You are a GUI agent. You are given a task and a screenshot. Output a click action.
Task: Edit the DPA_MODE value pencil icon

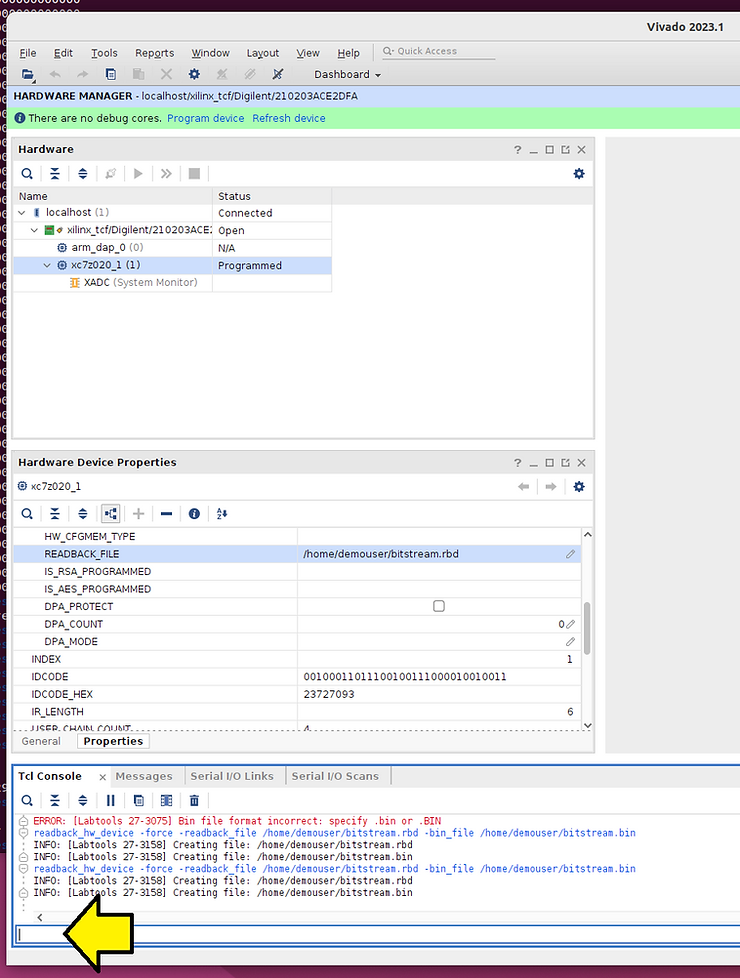(570, 641)
